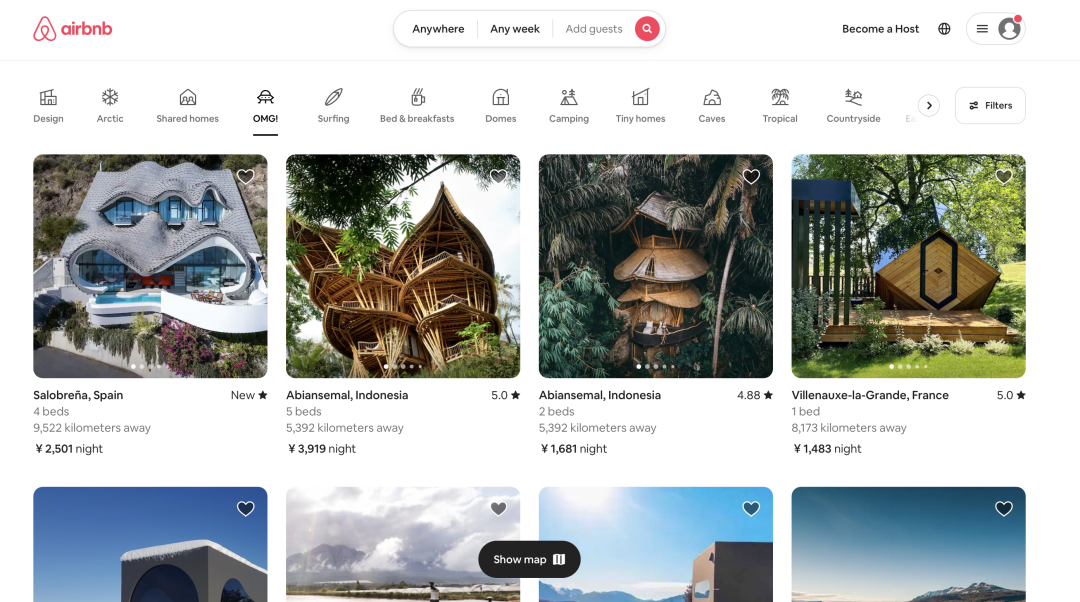Toggle heart on second-row cloudy mountain listing

pyautogui.click(x=499, y=508)
